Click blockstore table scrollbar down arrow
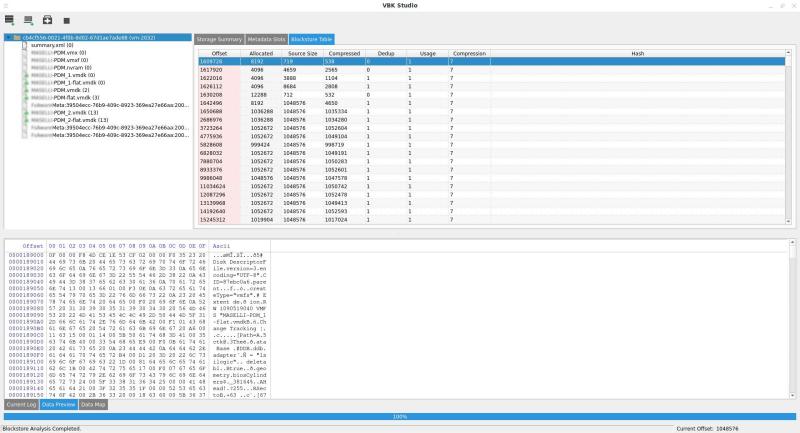Viewport: 800px width, 433px height. pyautogui.click(x=788, y=221)
